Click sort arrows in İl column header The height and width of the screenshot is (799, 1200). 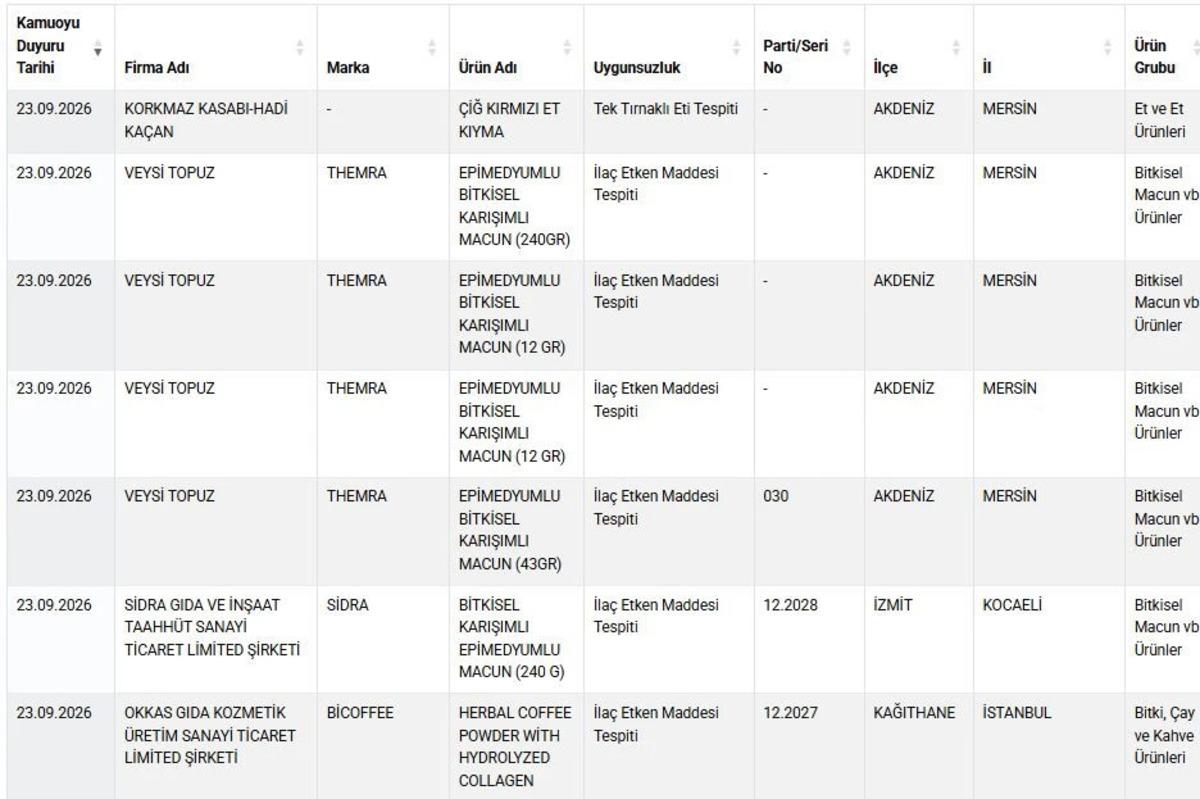click(x=1107, y=46)
